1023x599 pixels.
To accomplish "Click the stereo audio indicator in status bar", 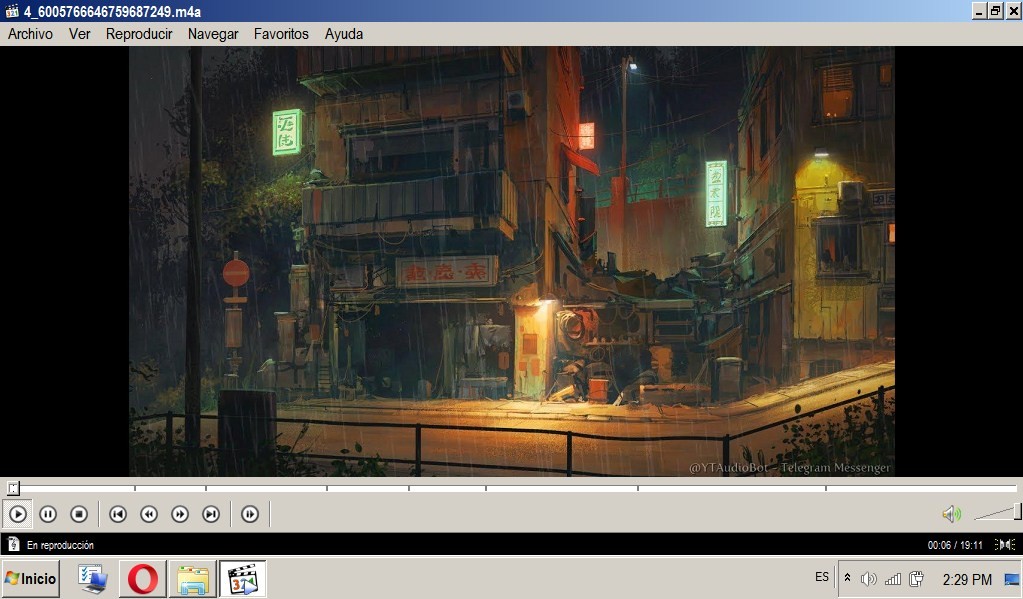I will coord(1005,544).
